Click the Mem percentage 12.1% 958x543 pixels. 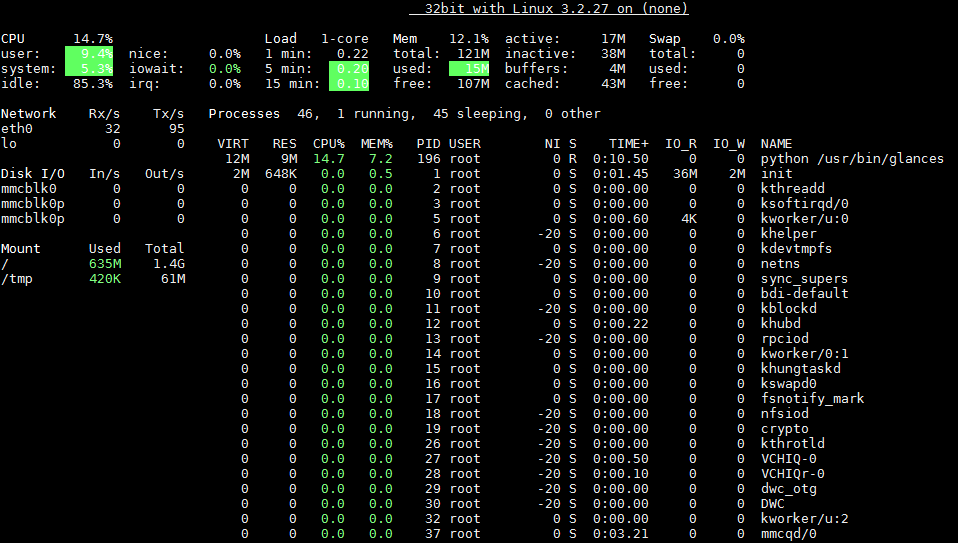point(469,38)
